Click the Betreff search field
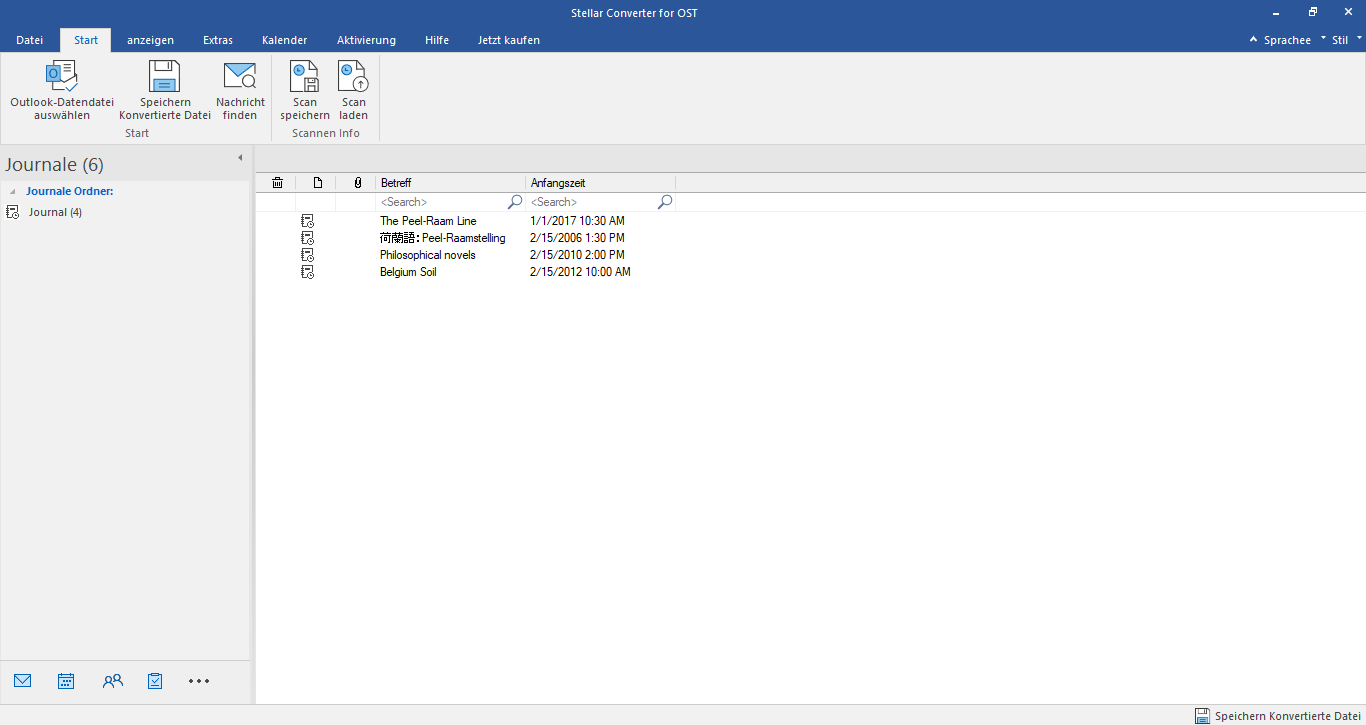Viewport: 1366px width, 725px height. [442, 202]
